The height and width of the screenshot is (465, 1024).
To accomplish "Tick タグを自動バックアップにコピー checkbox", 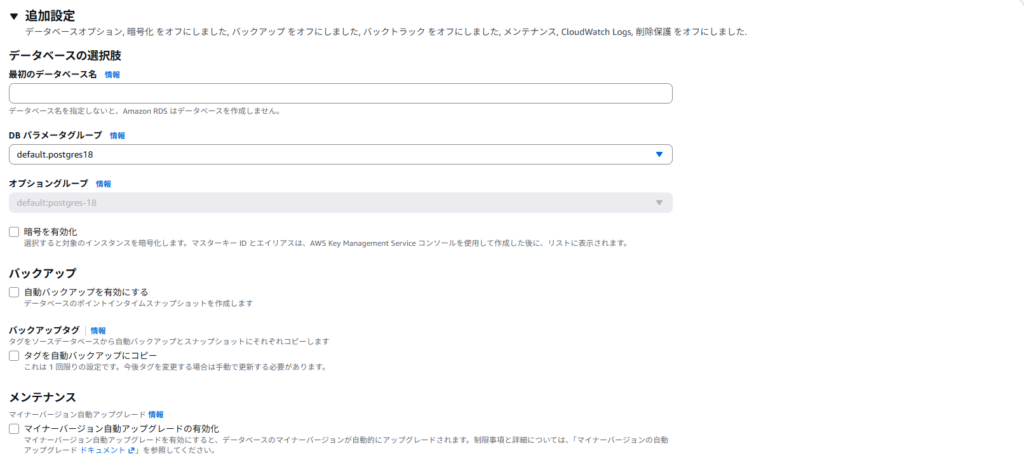I will 14,355.
